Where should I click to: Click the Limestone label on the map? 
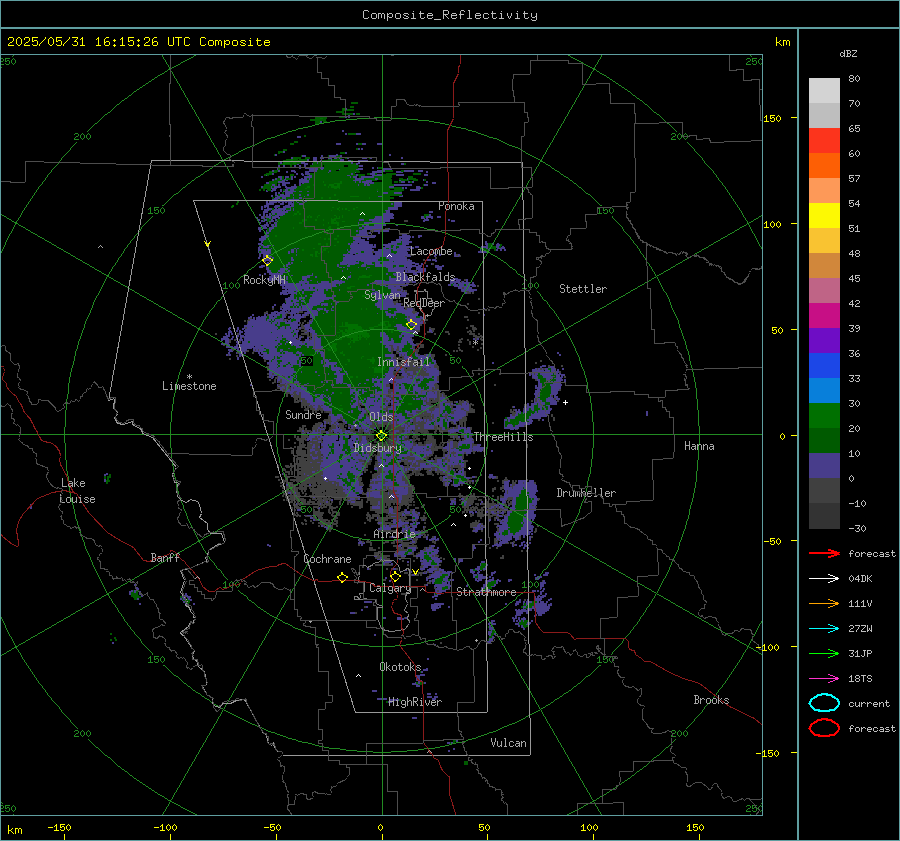coord(189,386)
